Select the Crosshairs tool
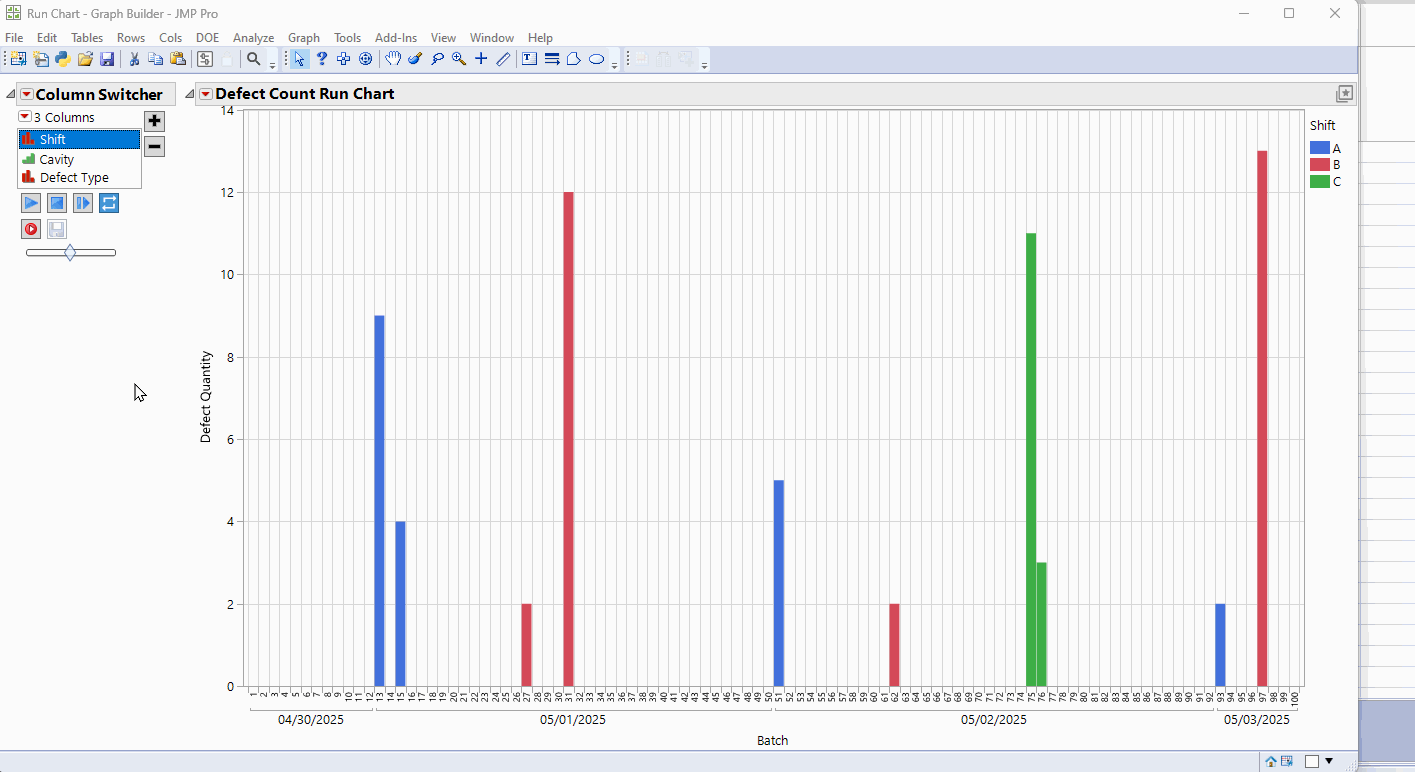1415x772 pixels. pos(480,59)
